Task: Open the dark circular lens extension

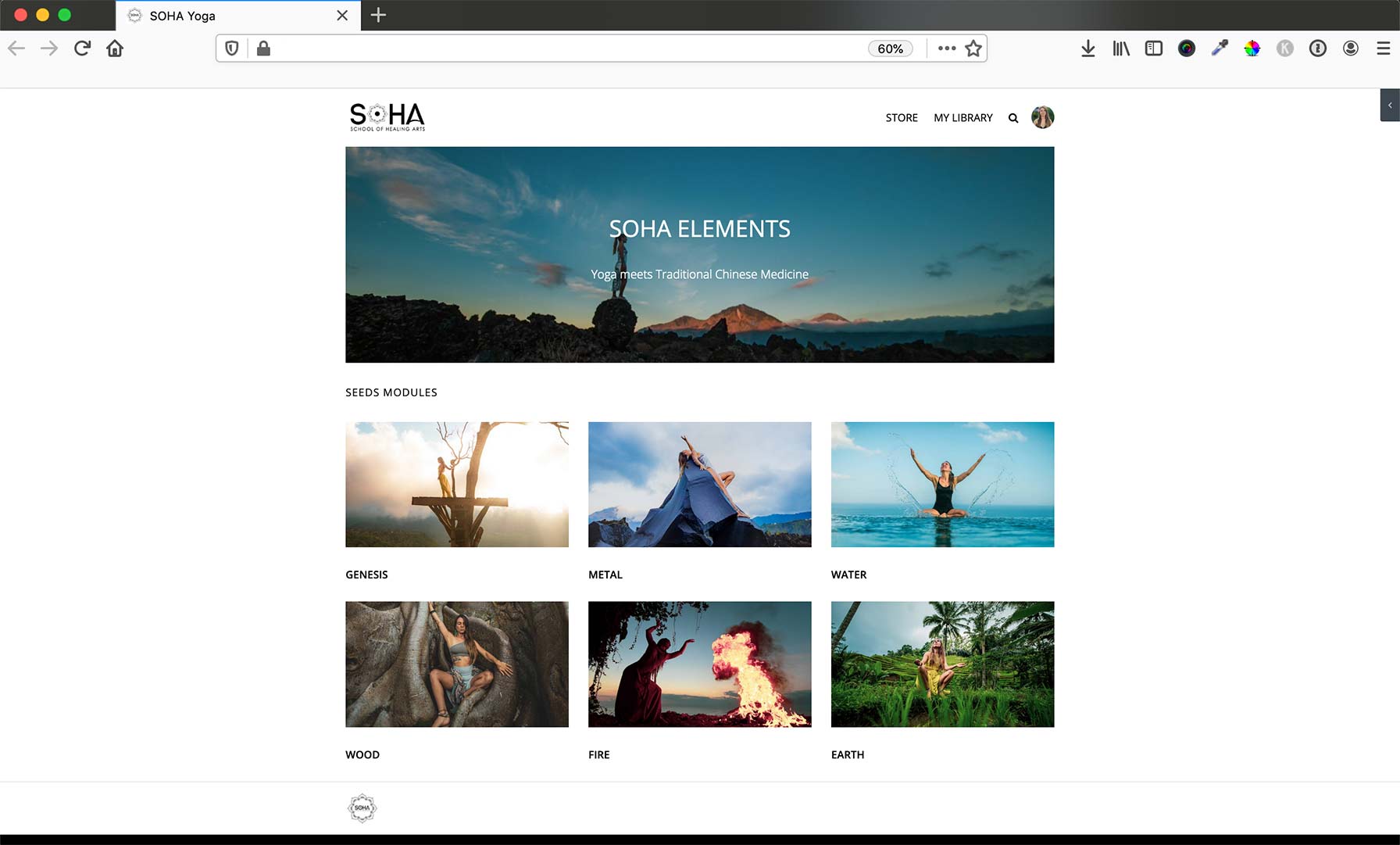Action: [x=1187, y=48]
